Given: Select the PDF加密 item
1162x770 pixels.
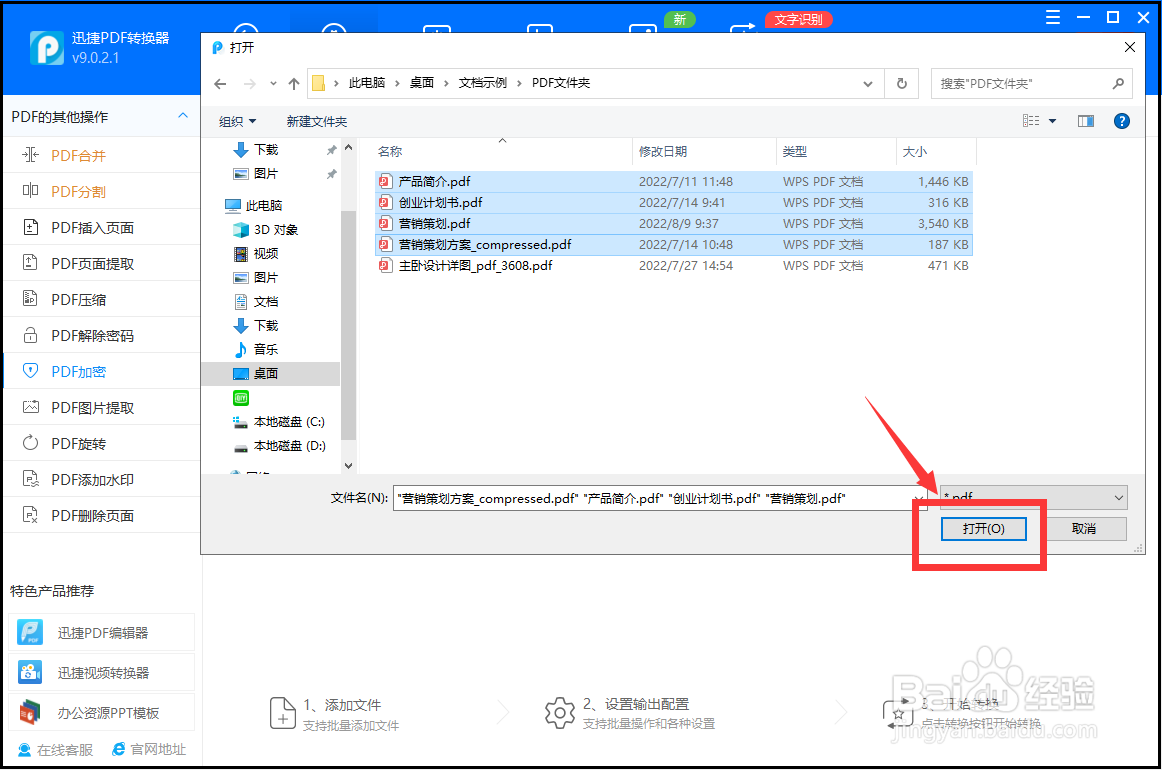Looking at the screenshot, I should pyautogui.click(x=102, y=371).
